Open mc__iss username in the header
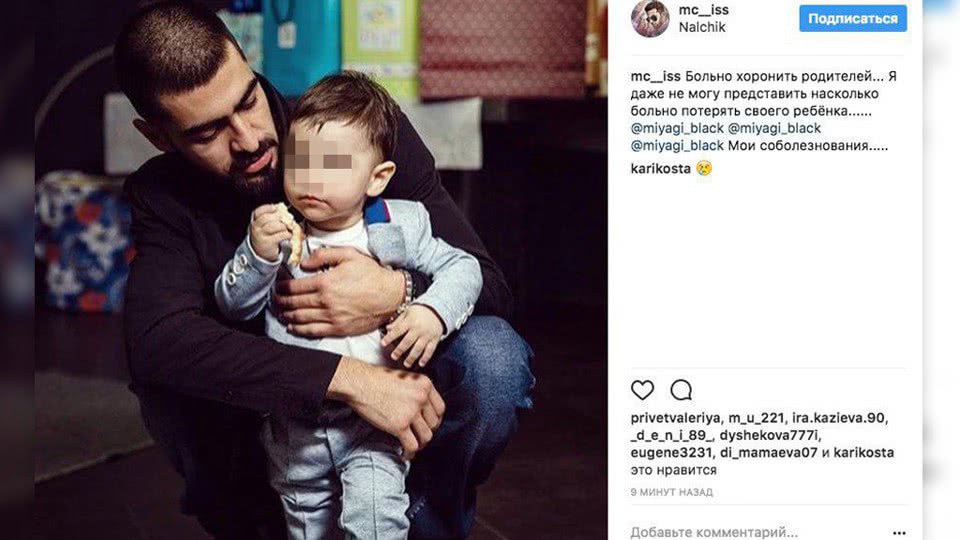 [703, 10]
